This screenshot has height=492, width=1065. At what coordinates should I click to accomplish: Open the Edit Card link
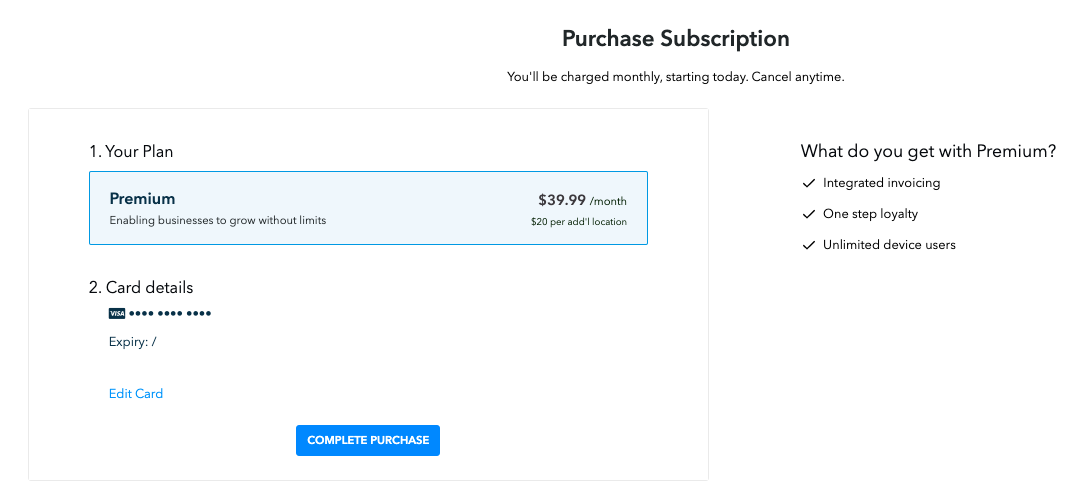(136, 393)
